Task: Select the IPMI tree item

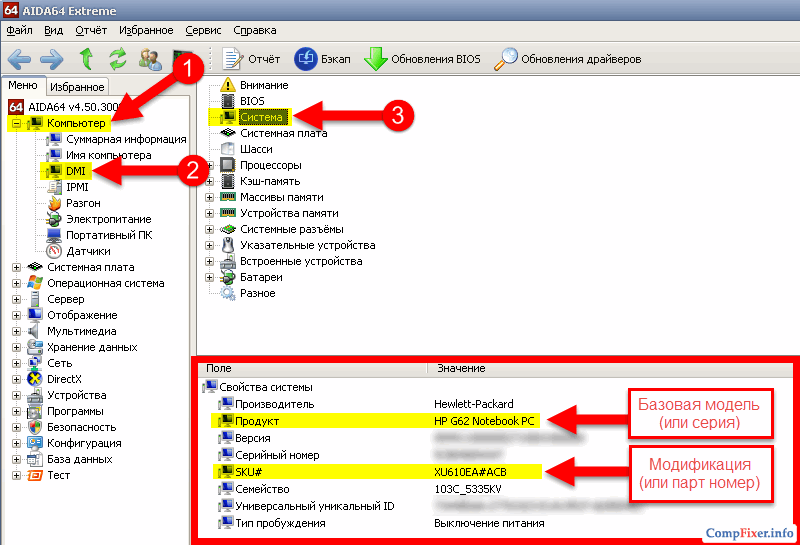Action: pyautogui.click(x=77, y=187)
